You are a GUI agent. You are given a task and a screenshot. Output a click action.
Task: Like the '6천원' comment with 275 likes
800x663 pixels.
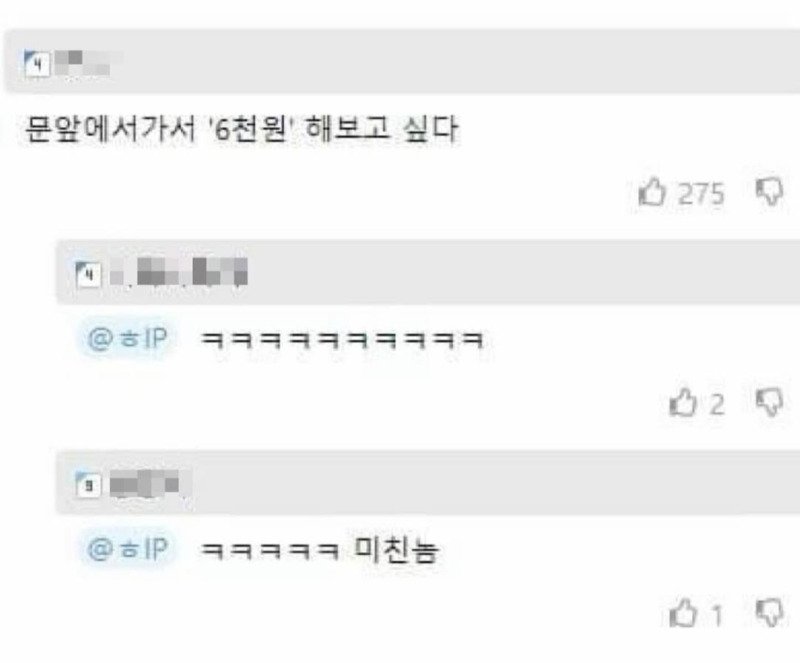click(653, 191)
